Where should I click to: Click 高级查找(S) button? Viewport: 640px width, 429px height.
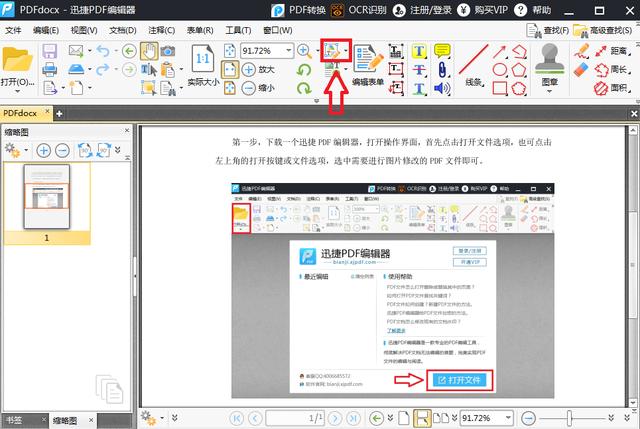tap(603, 30)
